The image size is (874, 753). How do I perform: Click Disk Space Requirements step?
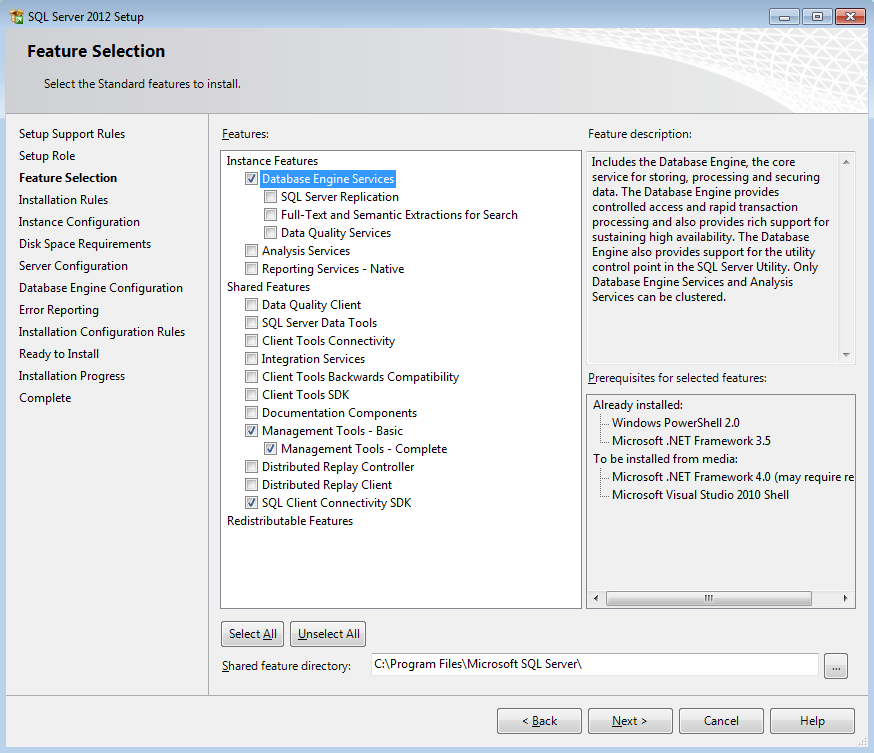coord(85,244)
